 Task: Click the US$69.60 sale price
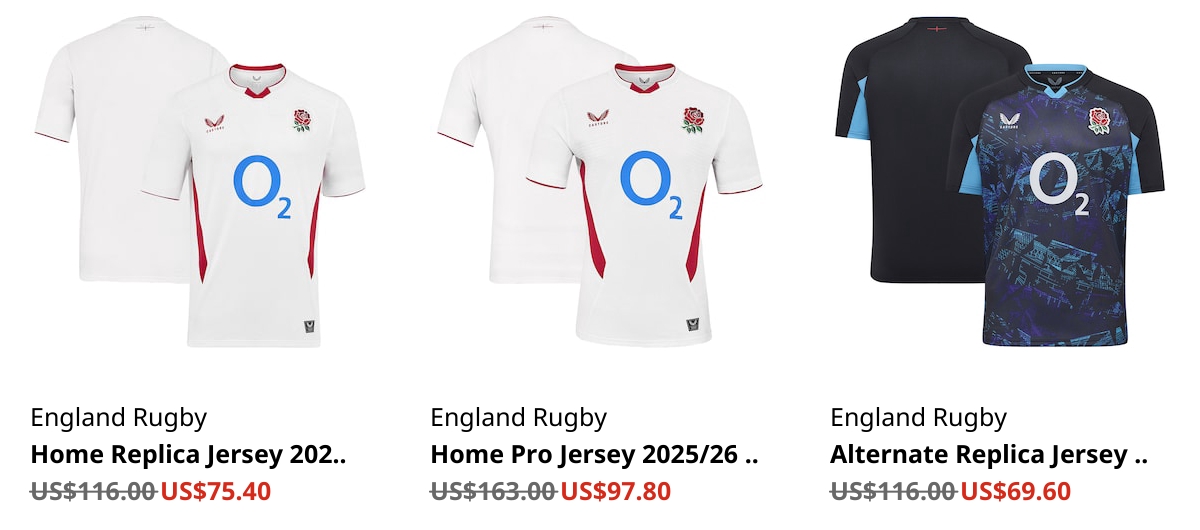pyautogui.click(x=1016, y=491)
